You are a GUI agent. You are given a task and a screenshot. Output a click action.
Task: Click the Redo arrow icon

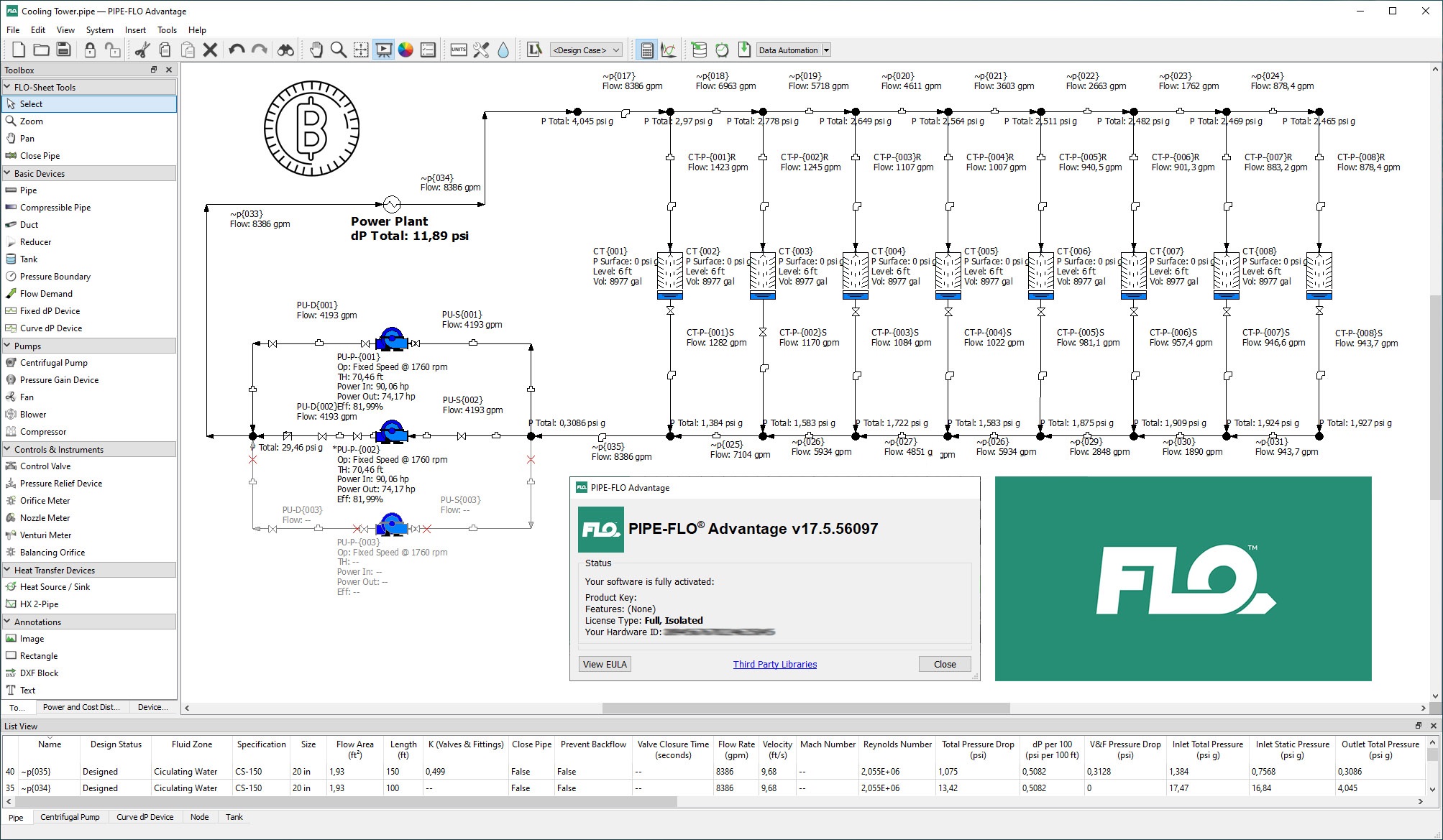[x=260, y=50]
